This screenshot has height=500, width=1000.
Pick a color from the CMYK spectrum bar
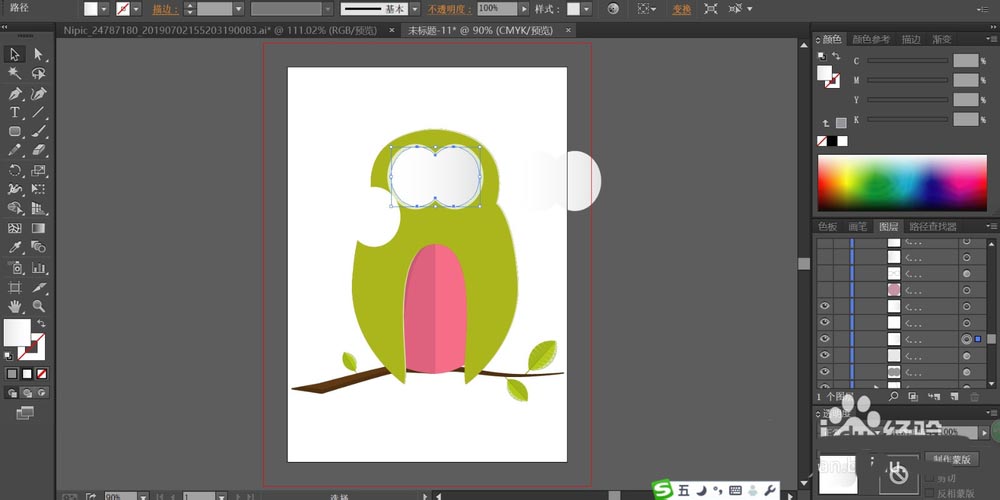pos(902,183)
